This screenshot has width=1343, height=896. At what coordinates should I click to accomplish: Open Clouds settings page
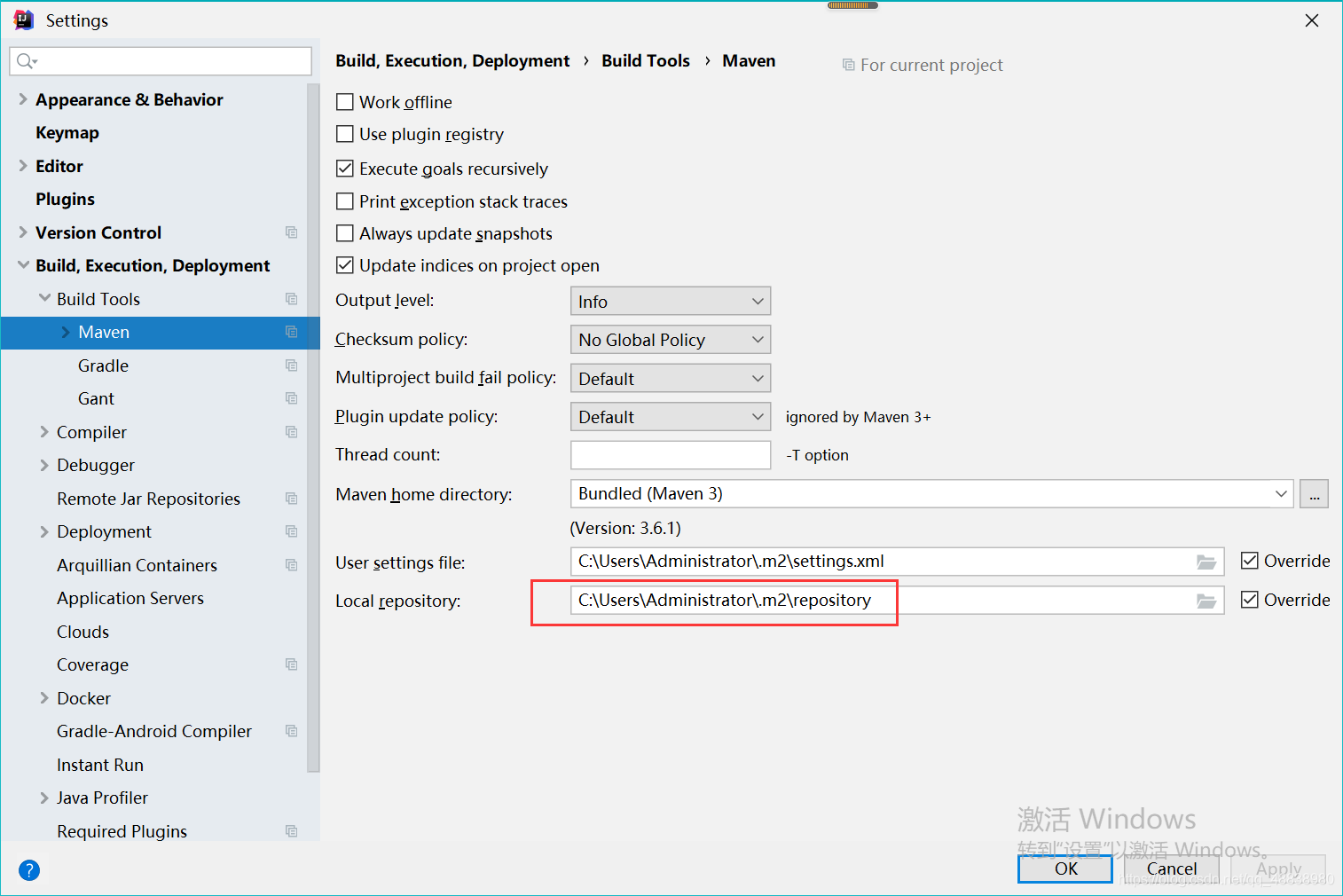click(82, 632)
